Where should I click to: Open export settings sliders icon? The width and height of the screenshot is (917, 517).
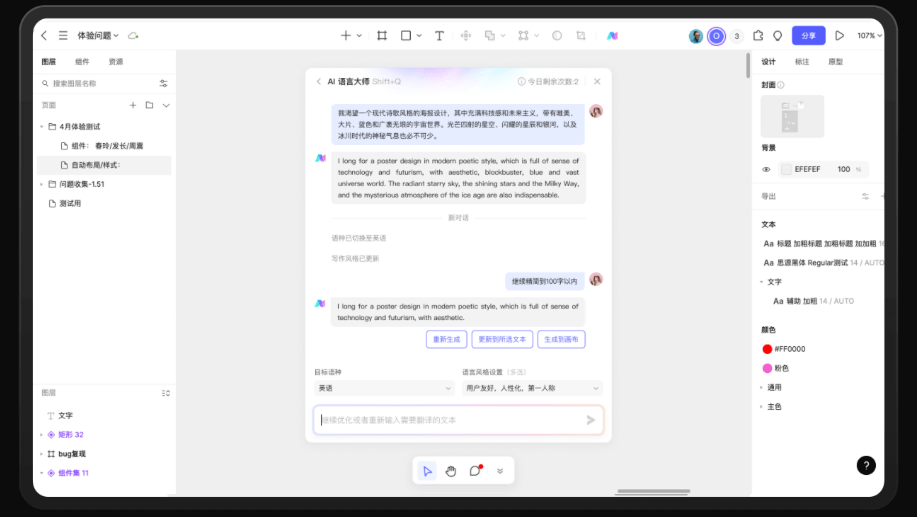tap(865, 197)
